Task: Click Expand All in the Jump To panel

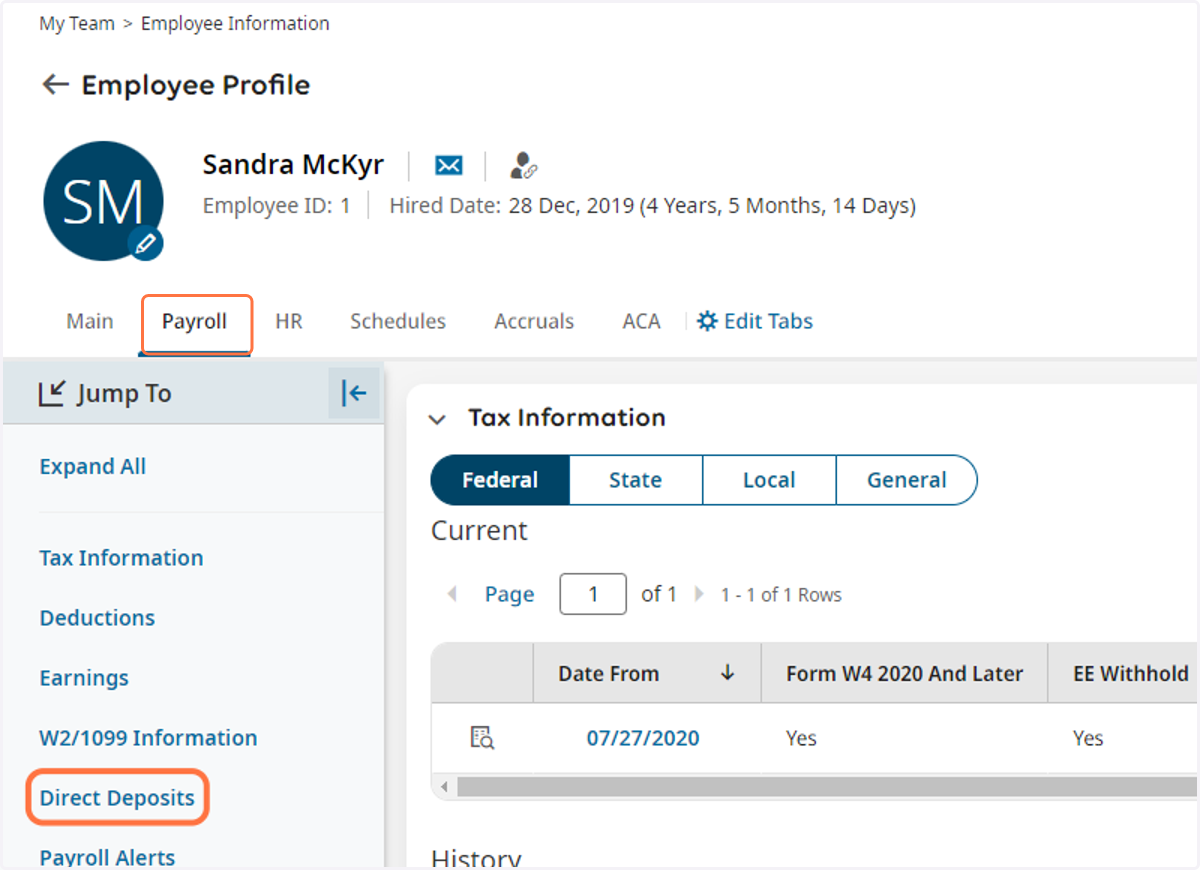Action: click(x=93, y=467)
